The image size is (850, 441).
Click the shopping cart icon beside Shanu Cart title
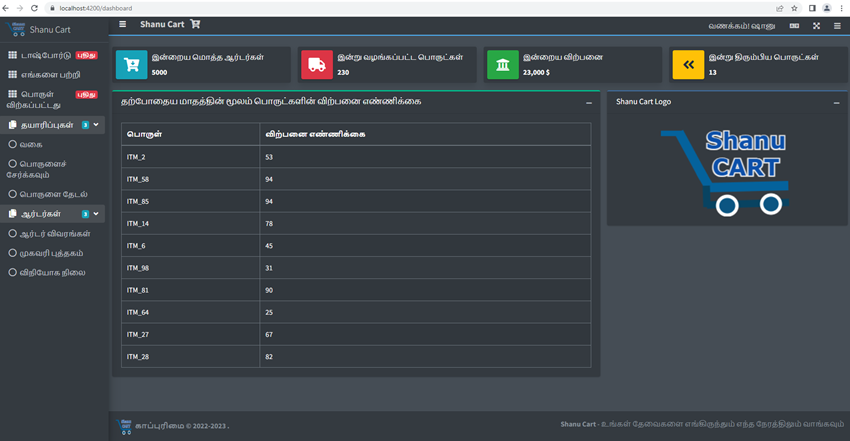[195, 24]
